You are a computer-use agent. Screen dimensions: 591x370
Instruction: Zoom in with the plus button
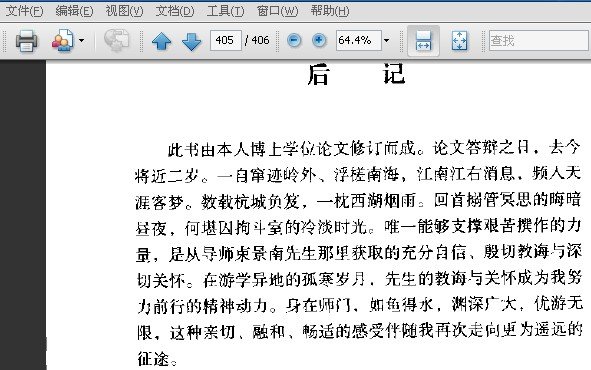pyautogui.click(x=319, y=40)
